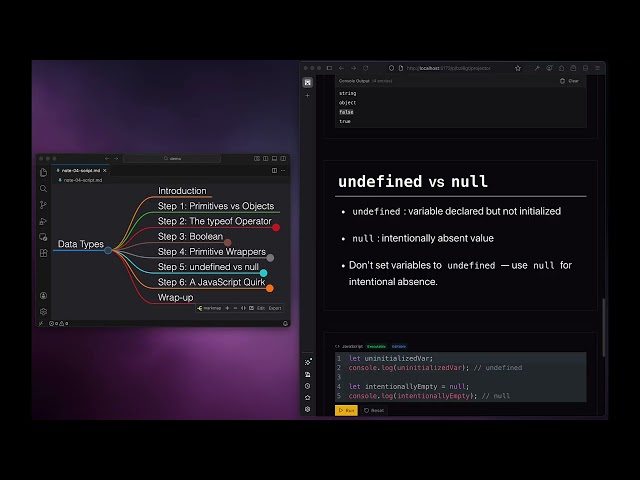Collapse the Data Types root node circle

click(108, 250)
